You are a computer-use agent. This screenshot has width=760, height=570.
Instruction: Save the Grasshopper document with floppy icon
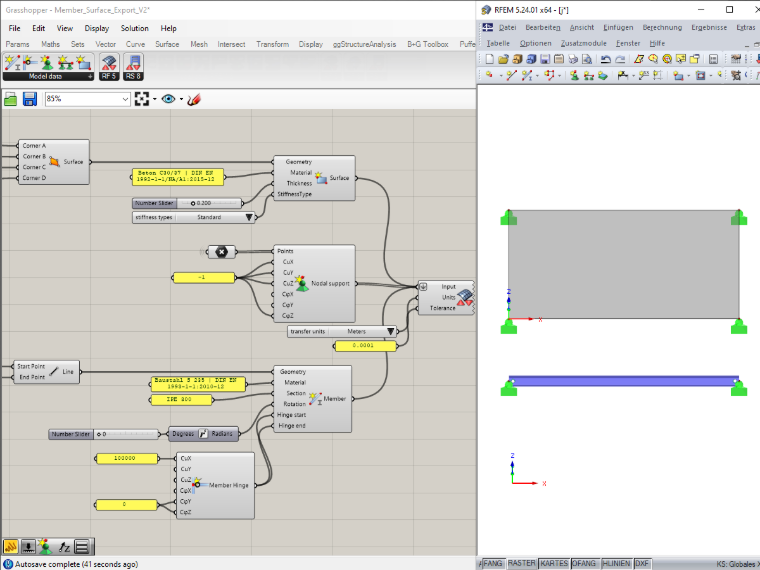30,99
